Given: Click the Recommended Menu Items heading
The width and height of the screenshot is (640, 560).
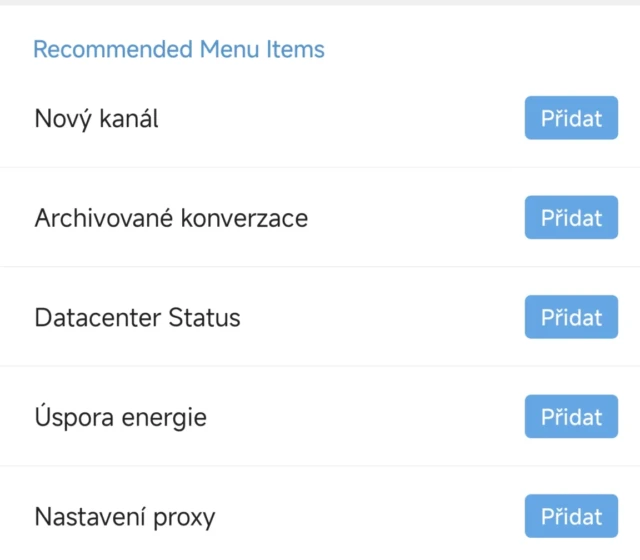Looking at the screenshot, I should point(179,49).
